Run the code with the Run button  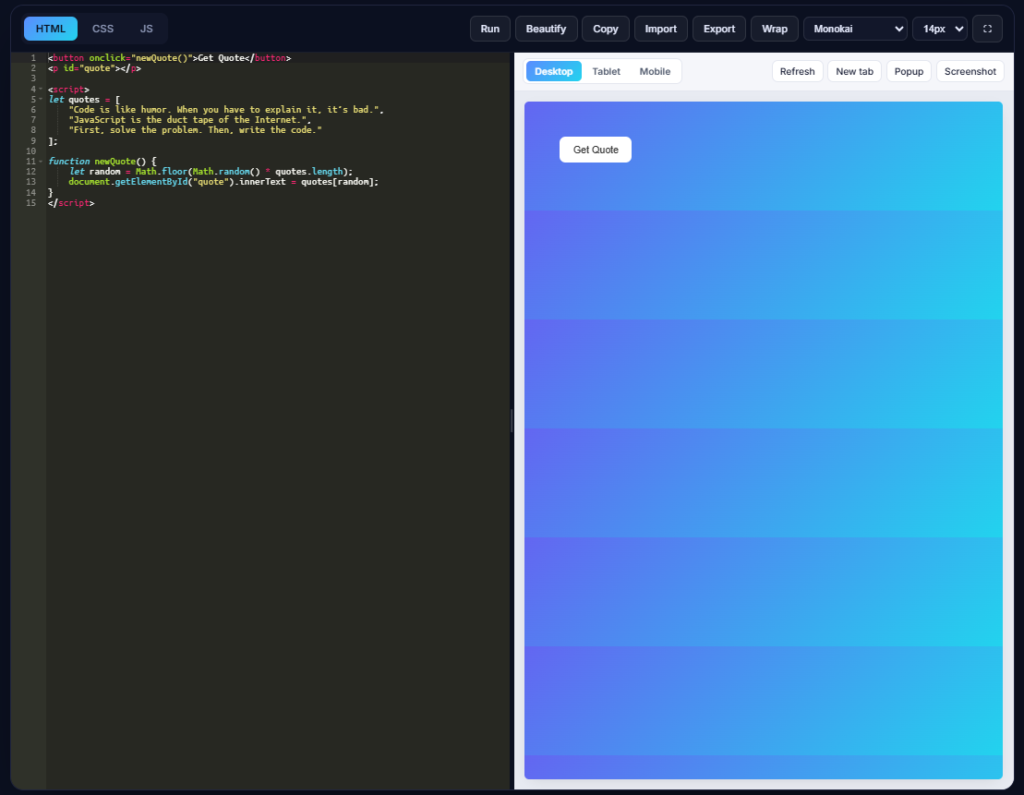pos(490,29)
